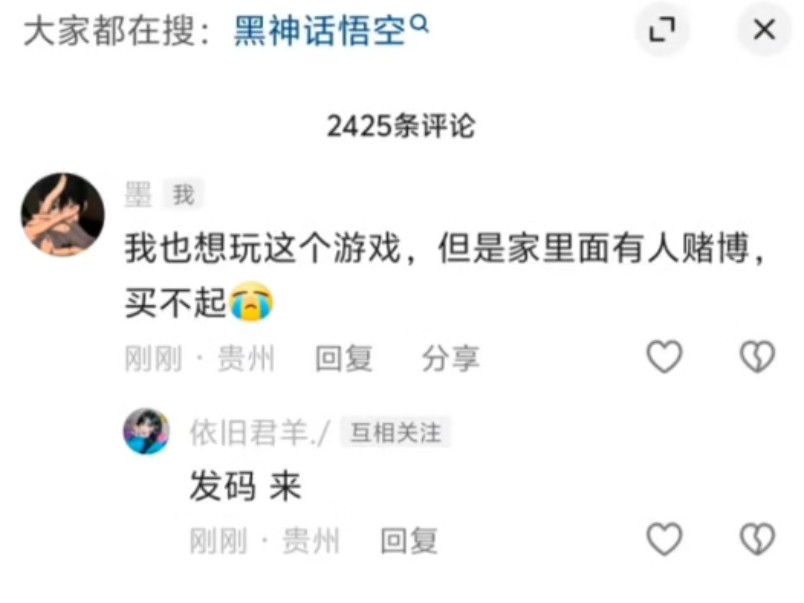Expand comments panel to full screen
The height and width of the screenshot is (603, 804).
coord(662,29)
